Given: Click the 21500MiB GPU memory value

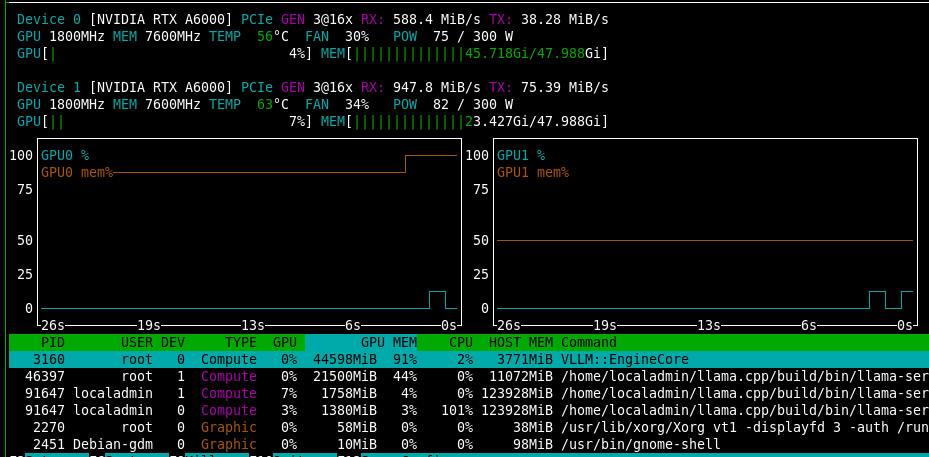Looking at the screenshot, I should (x=345, y=376).
